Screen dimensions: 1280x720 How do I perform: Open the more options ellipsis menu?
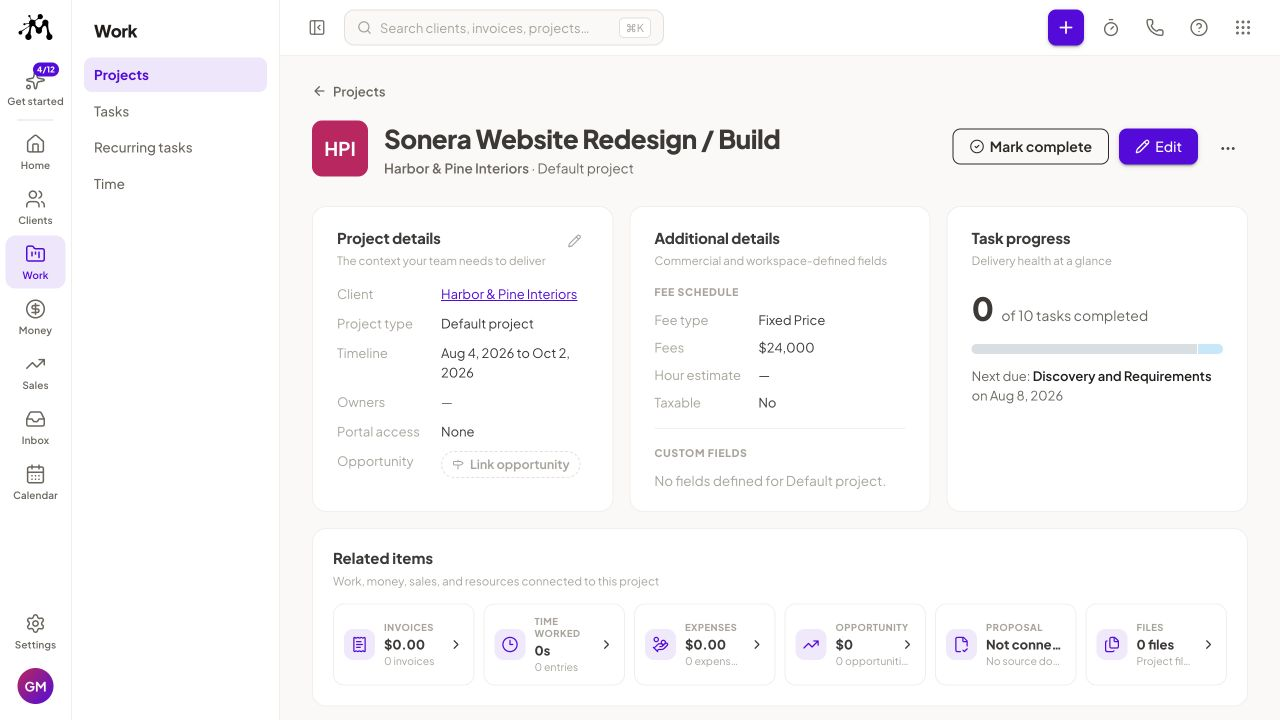(1228, 147)
